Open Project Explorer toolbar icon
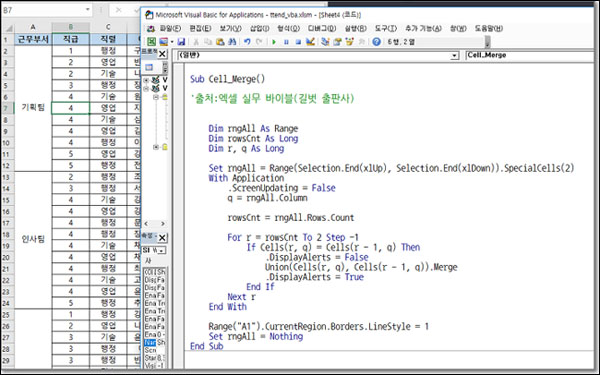Image resolution: width=600 pixels, height=375 pixels. (x=325, y=42)
